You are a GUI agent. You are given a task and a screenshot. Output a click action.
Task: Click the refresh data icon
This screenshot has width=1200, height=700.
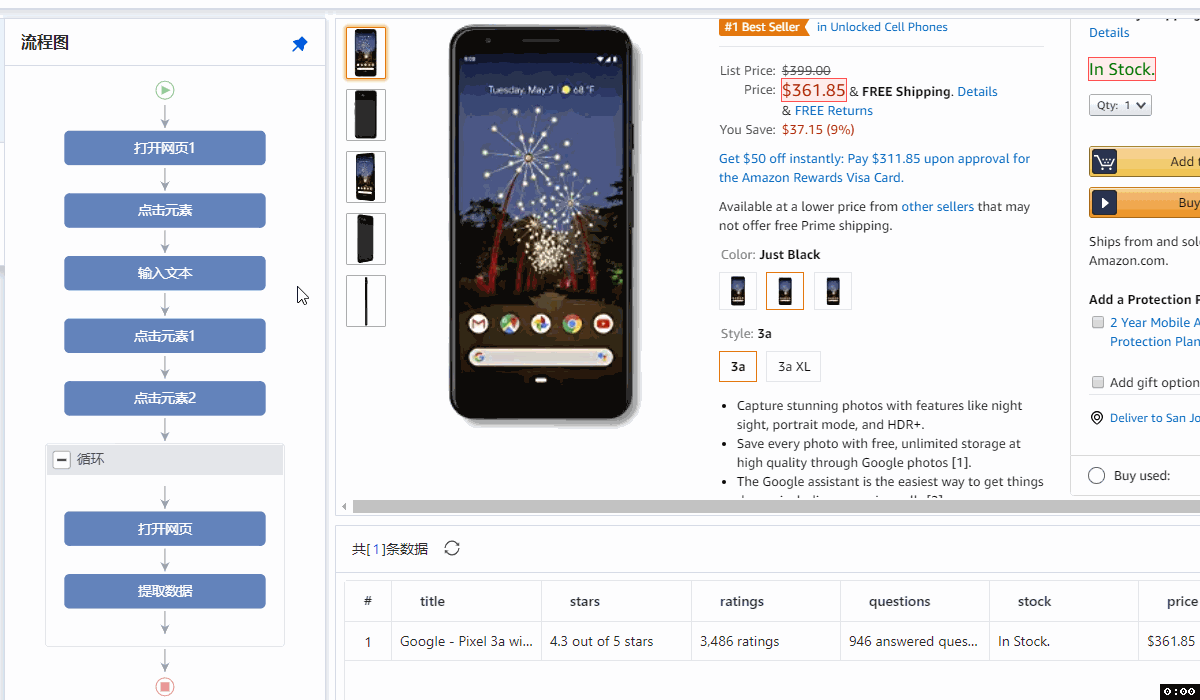(x=452, y=548)
